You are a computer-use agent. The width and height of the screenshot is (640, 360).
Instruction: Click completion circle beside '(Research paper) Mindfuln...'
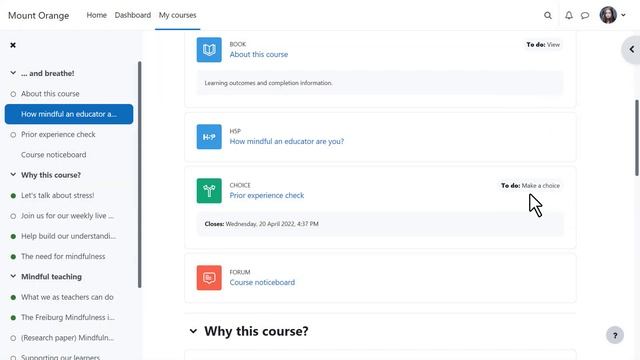13,338
